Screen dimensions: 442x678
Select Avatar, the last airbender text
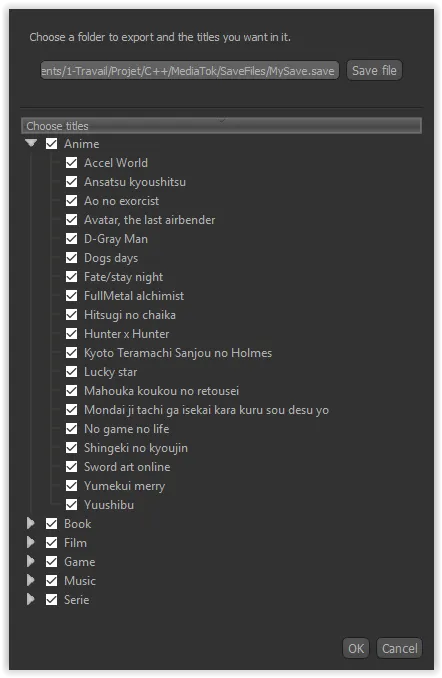tap(150, 220)
